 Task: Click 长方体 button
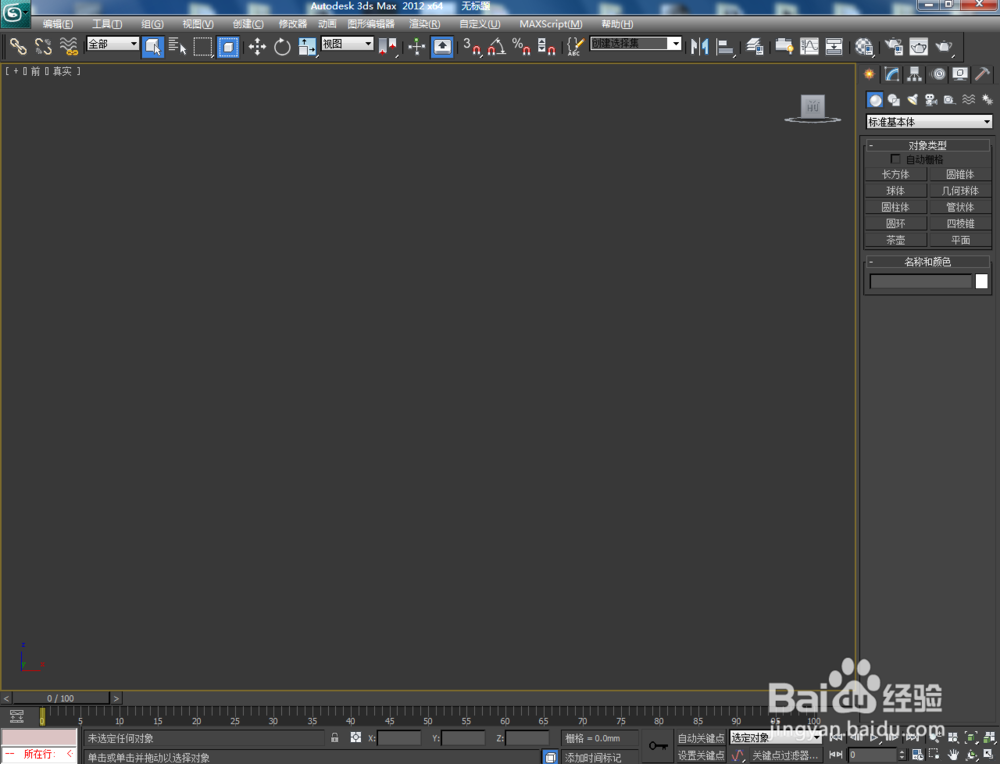(x=895, y=174)
